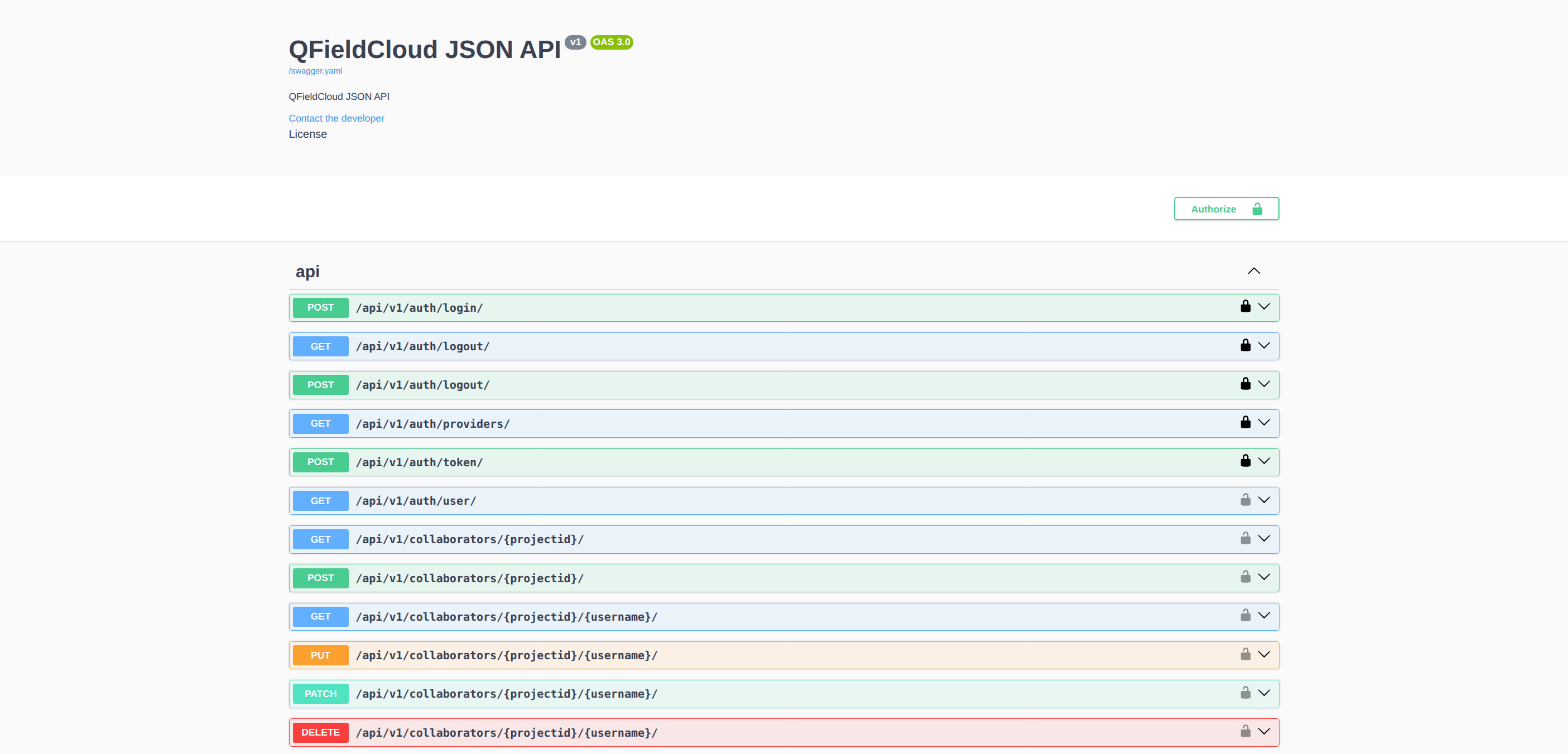The height and width of the screenshot is (754, 1568).
Task: Click lock icon on GET auth/providers row
Action: click(x=1245, y=422)
